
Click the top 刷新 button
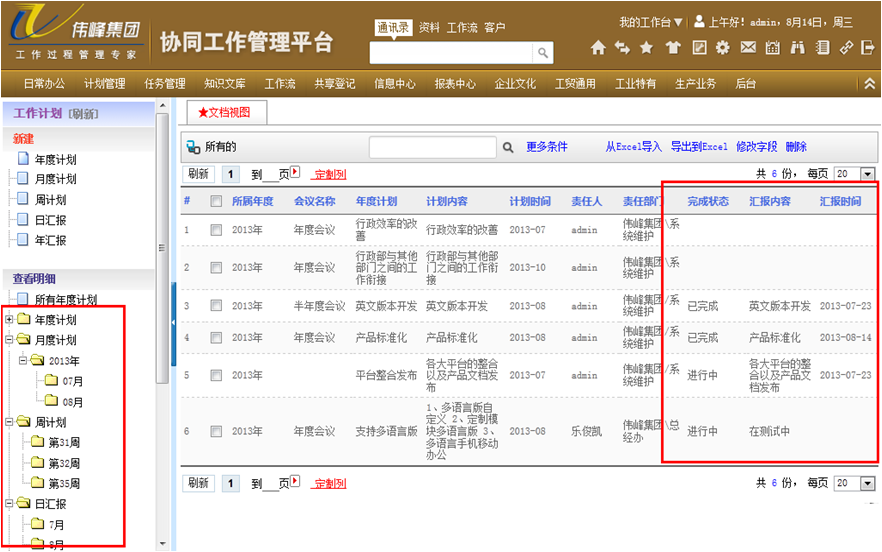[x=198, y=174]
